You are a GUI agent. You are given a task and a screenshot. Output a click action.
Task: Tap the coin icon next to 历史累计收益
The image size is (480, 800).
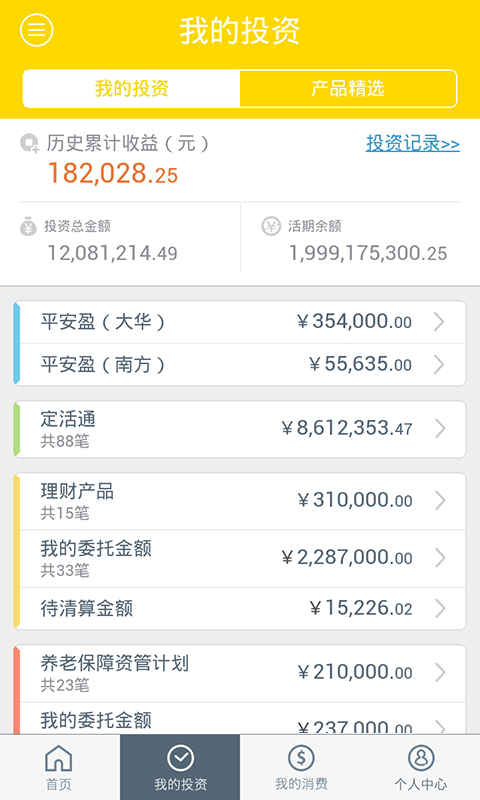coord(30,143)
